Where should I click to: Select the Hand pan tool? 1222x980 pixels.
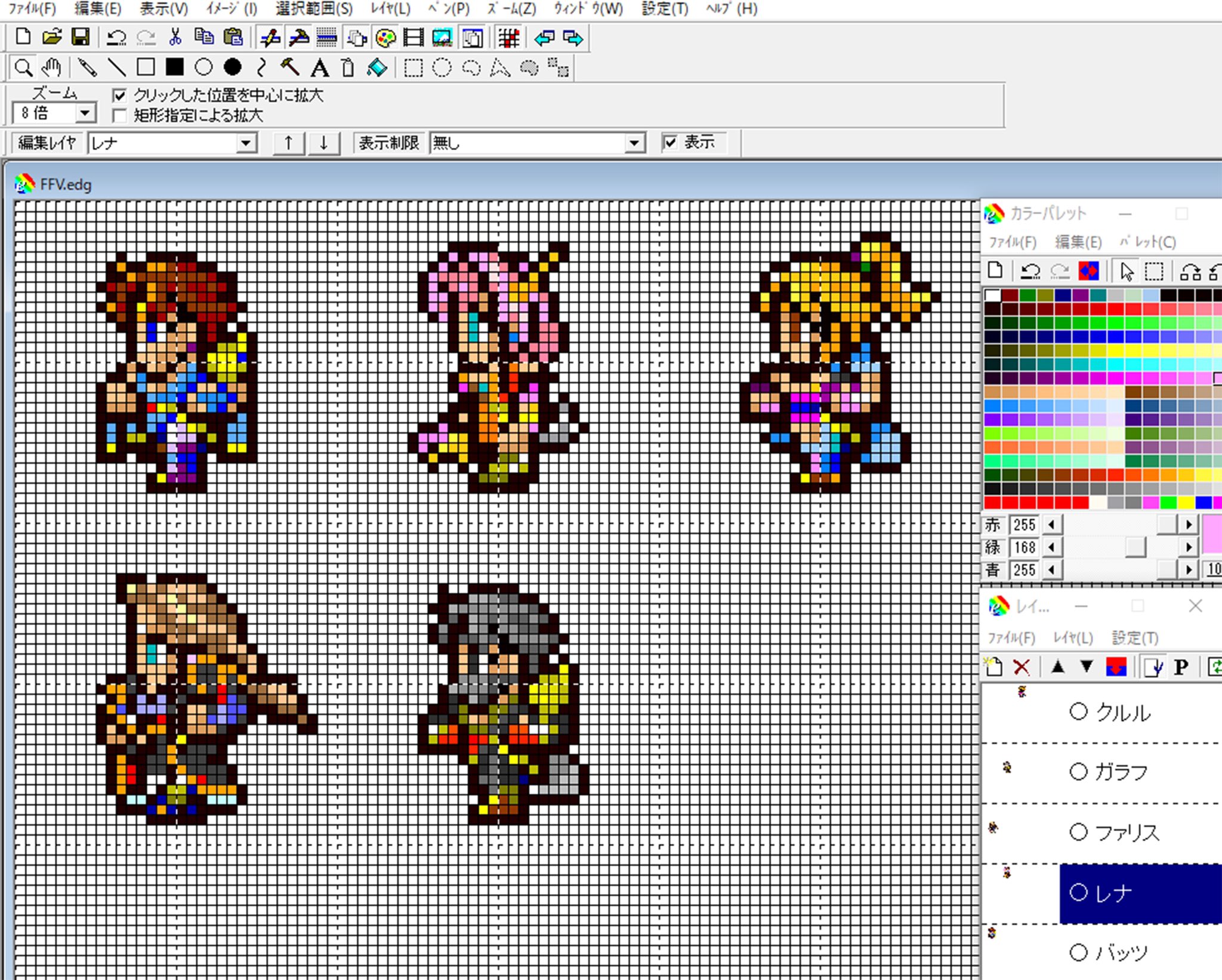[x=52, y=67]
